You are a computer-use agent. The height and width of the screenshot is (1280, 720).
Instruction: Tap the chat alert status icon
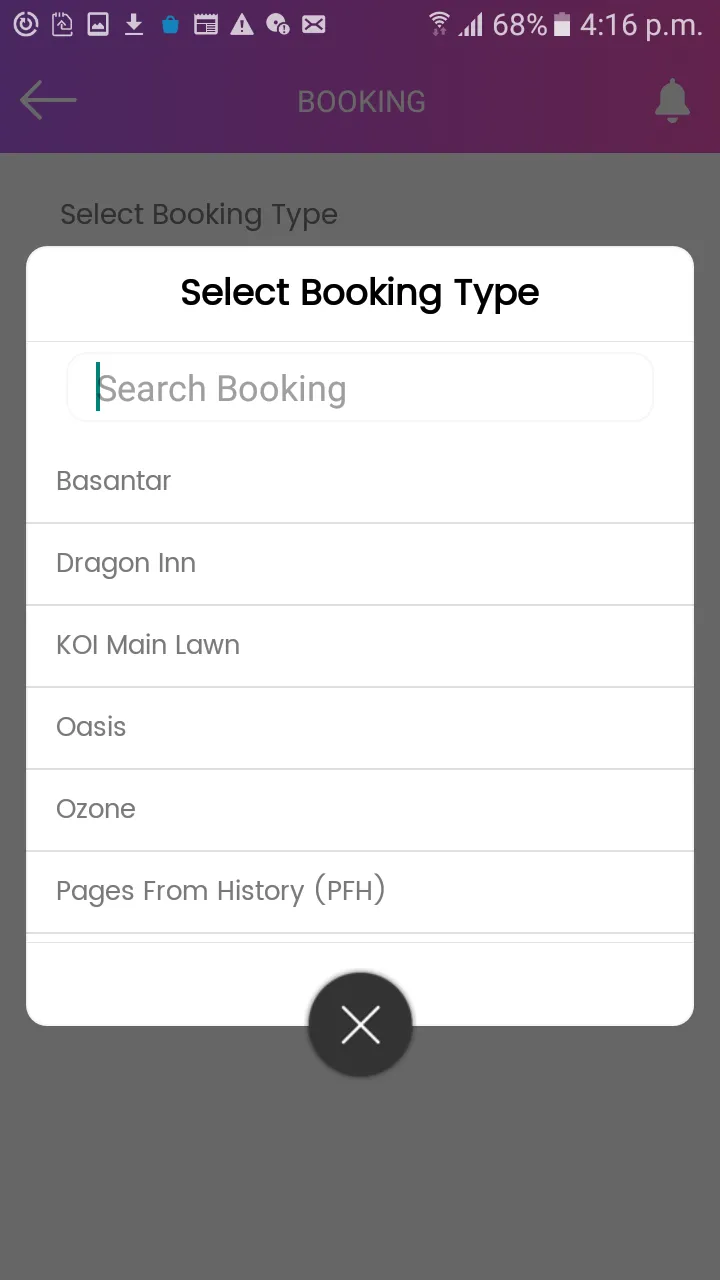[278, 24]
